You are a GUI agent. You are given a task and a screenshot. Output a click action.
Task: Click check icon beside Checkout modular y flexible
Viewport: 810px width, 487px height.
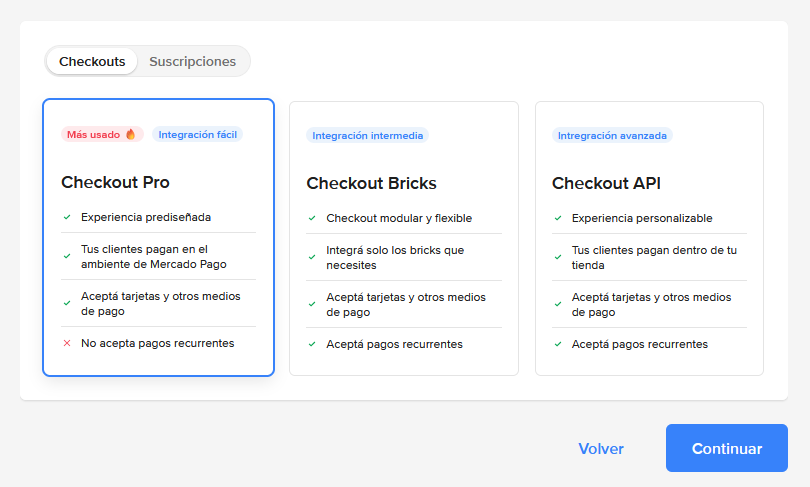[x=312, y=218]
